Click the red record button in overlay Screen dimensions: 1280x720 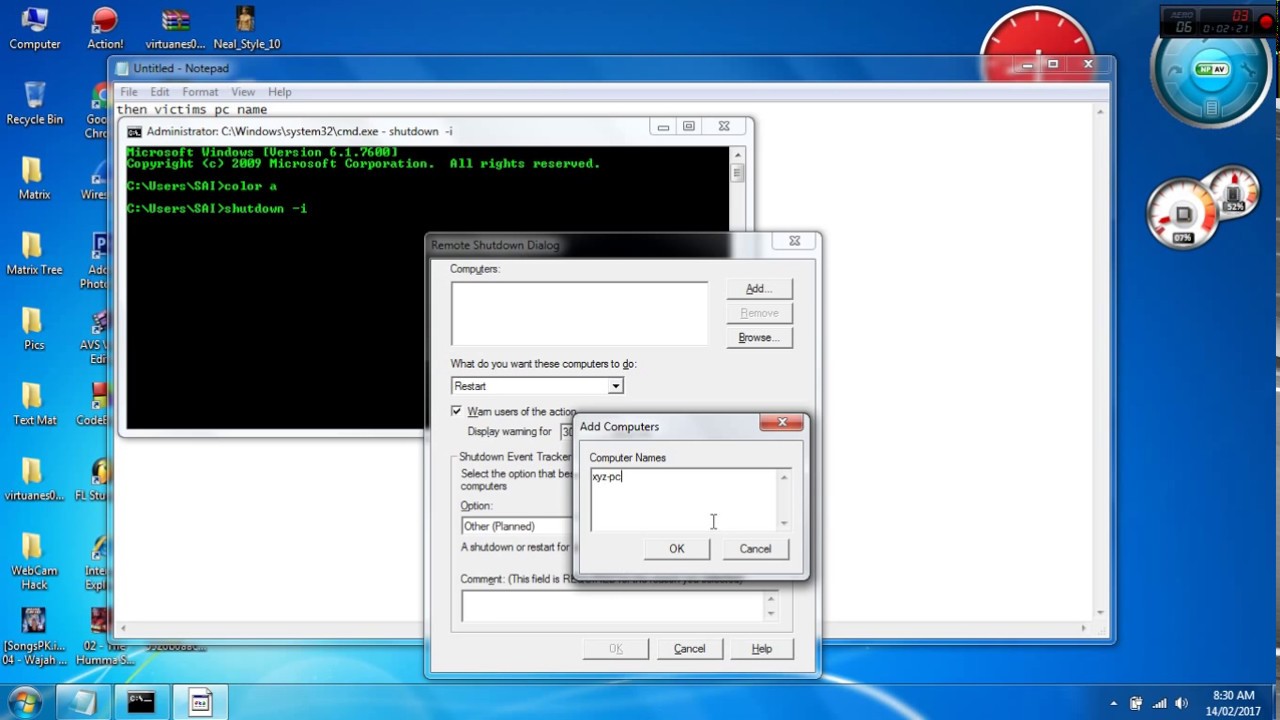(1266, 22)
